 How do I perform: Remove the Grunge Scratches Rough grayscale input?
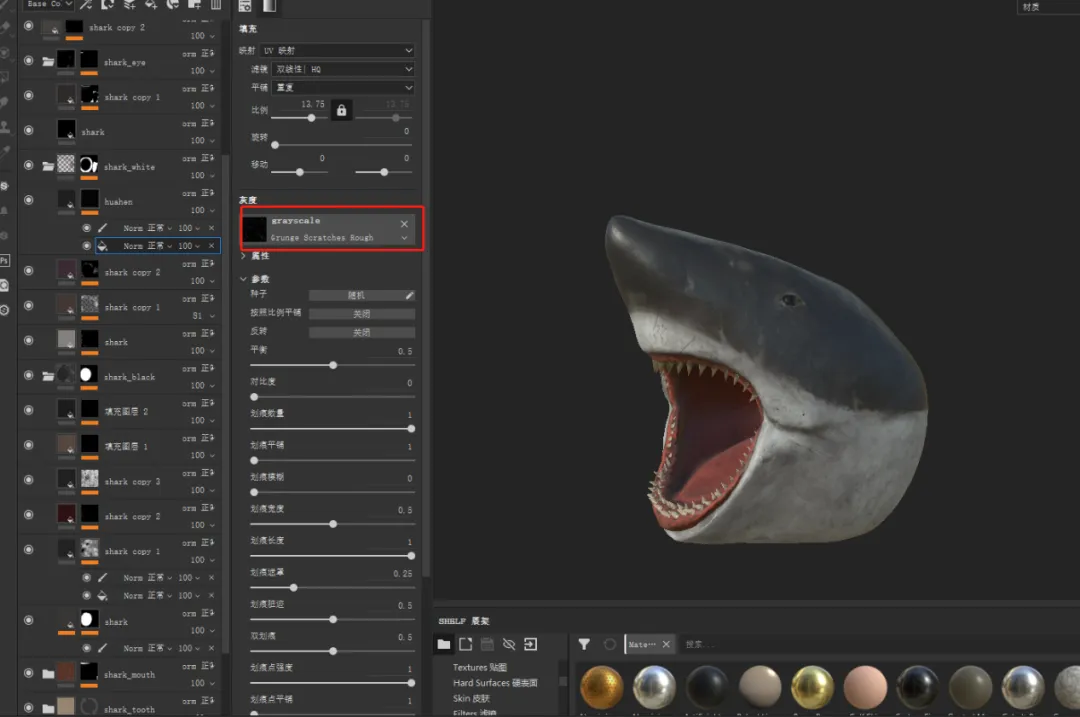coord(404,224)
